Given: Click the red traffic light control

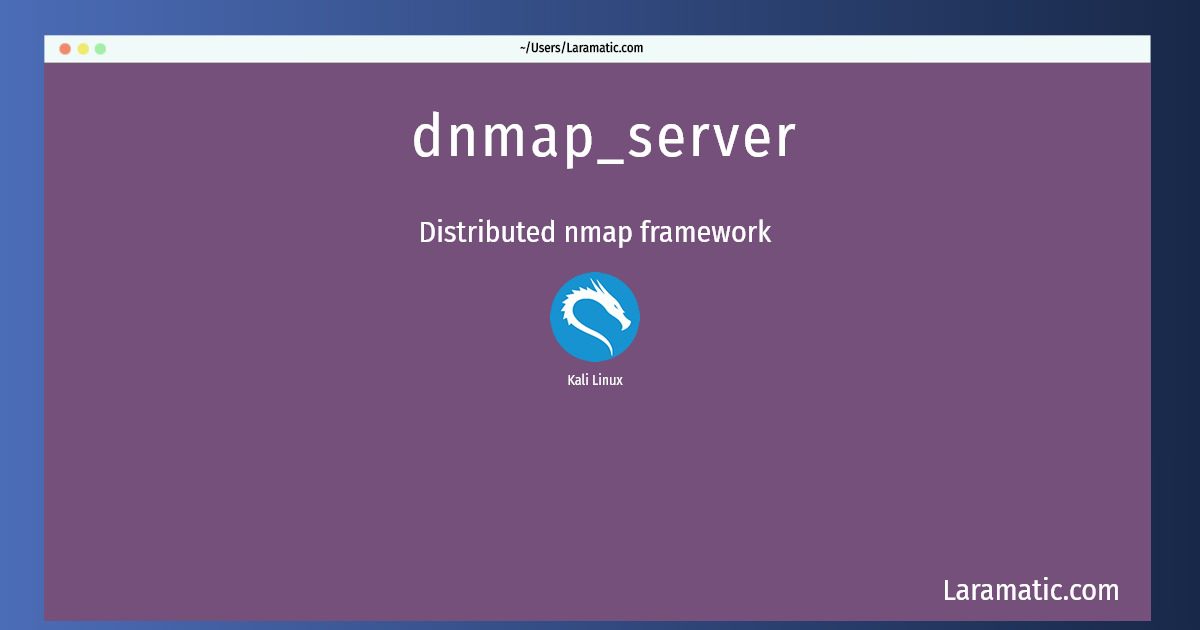Looking at the screenshot, I should pos(64,46).
